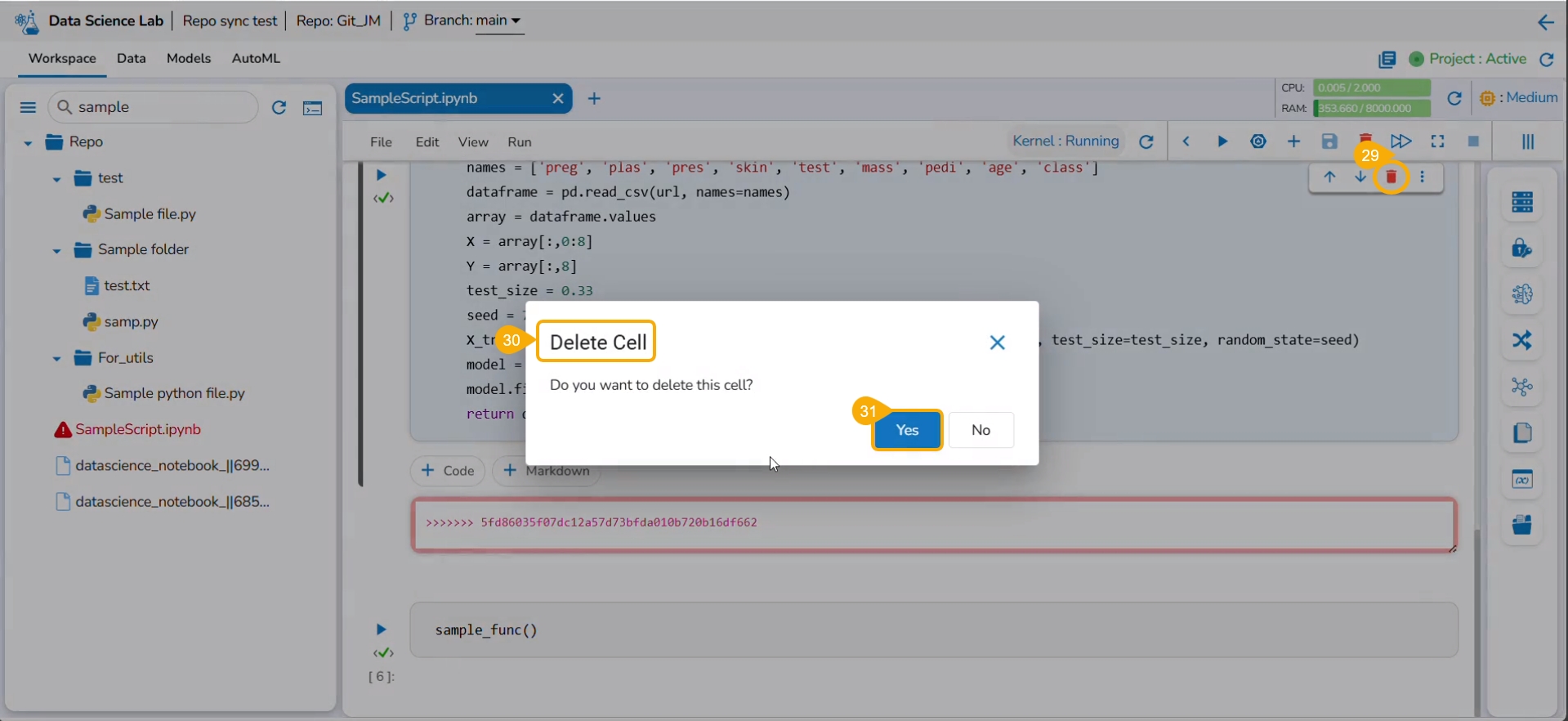The image size is (1568, 721).
Task: Close the Delete Cell dialog with the X
Action: (997, 343)
